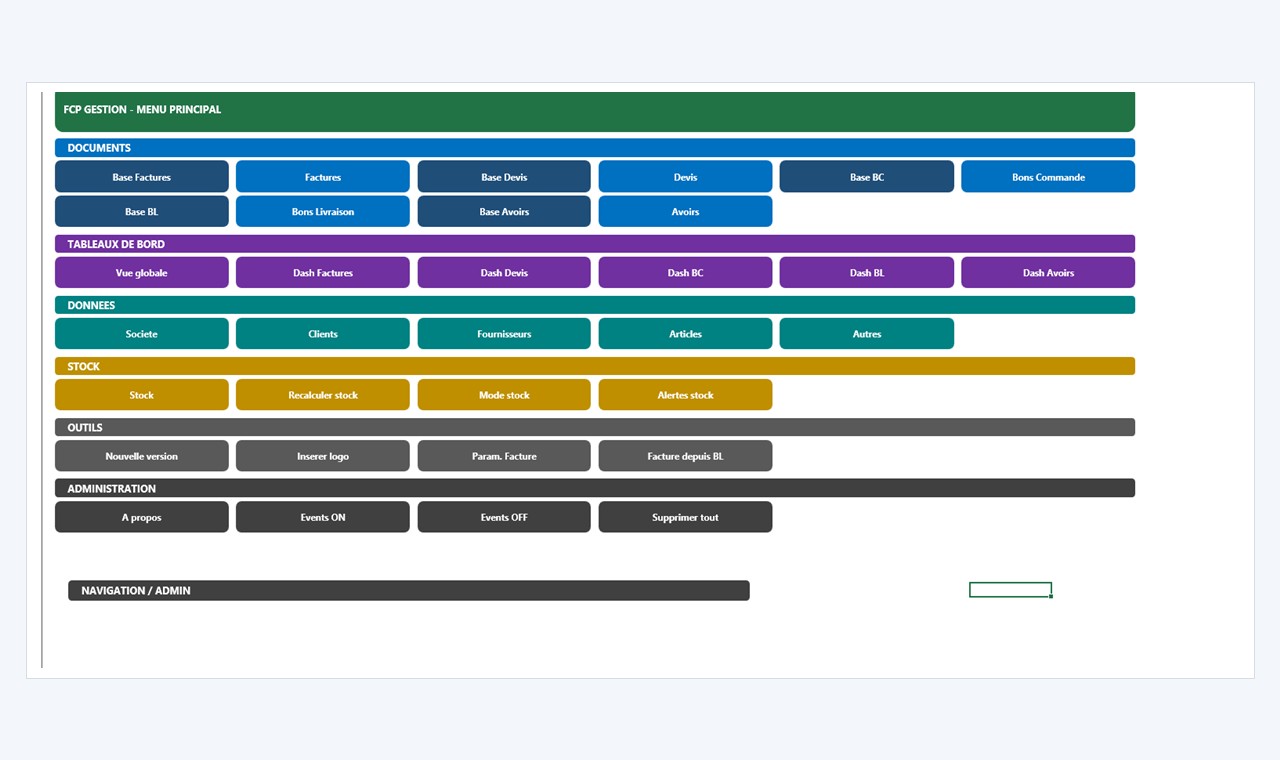Go to Clients data
This screenshot has width=1280, height=760.
click(323, 334)
